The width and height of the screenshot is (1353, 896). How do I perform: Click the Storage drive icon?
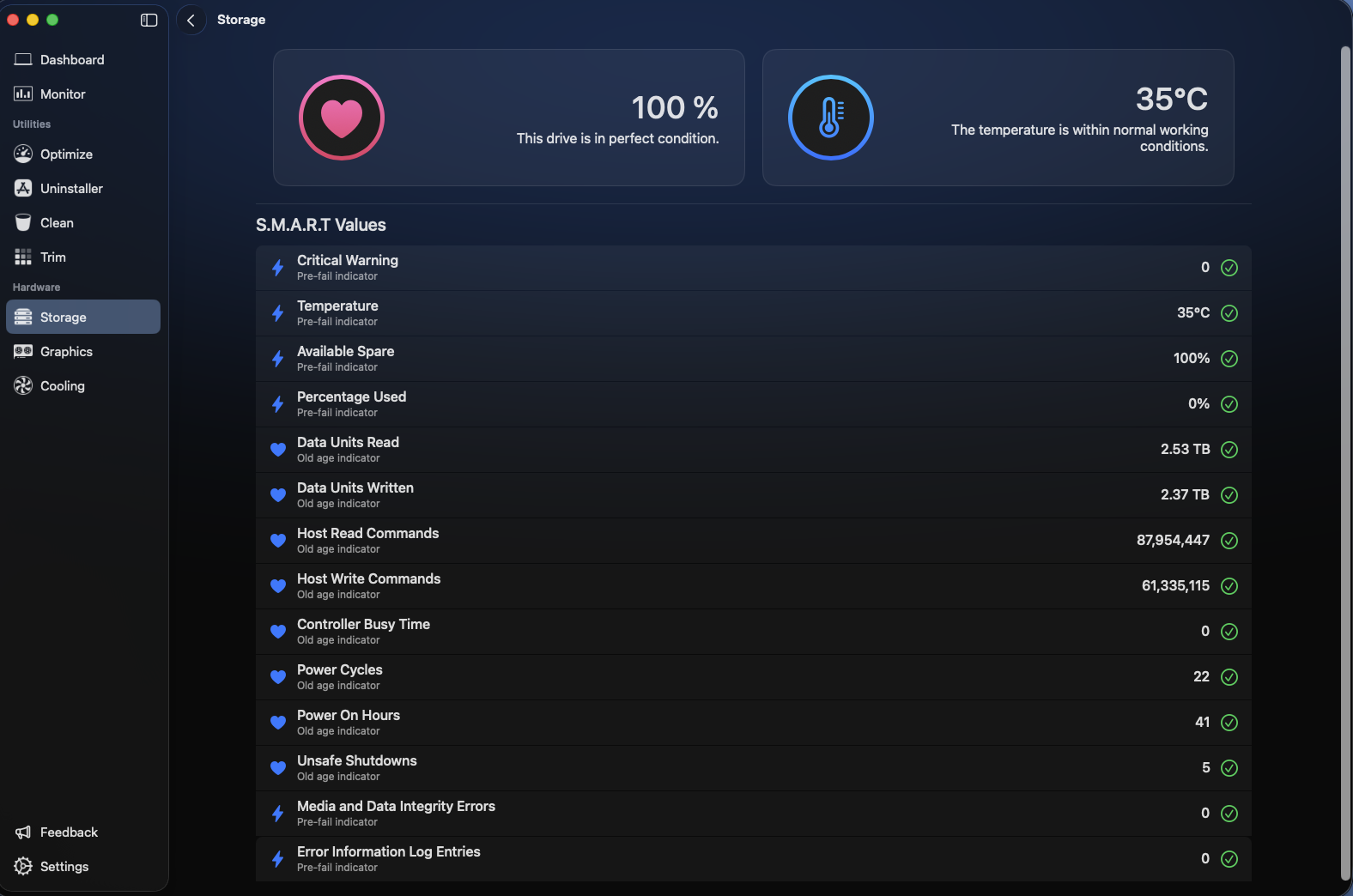click(x=23, y=317)
